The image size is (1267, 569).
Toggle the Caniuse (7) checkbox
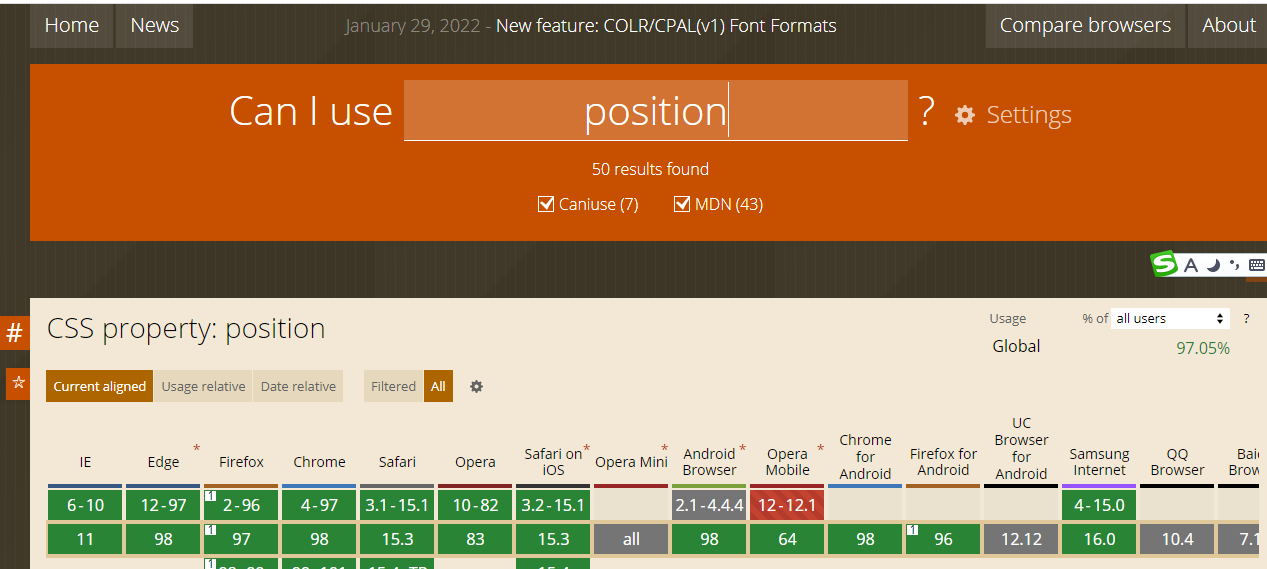546,204
